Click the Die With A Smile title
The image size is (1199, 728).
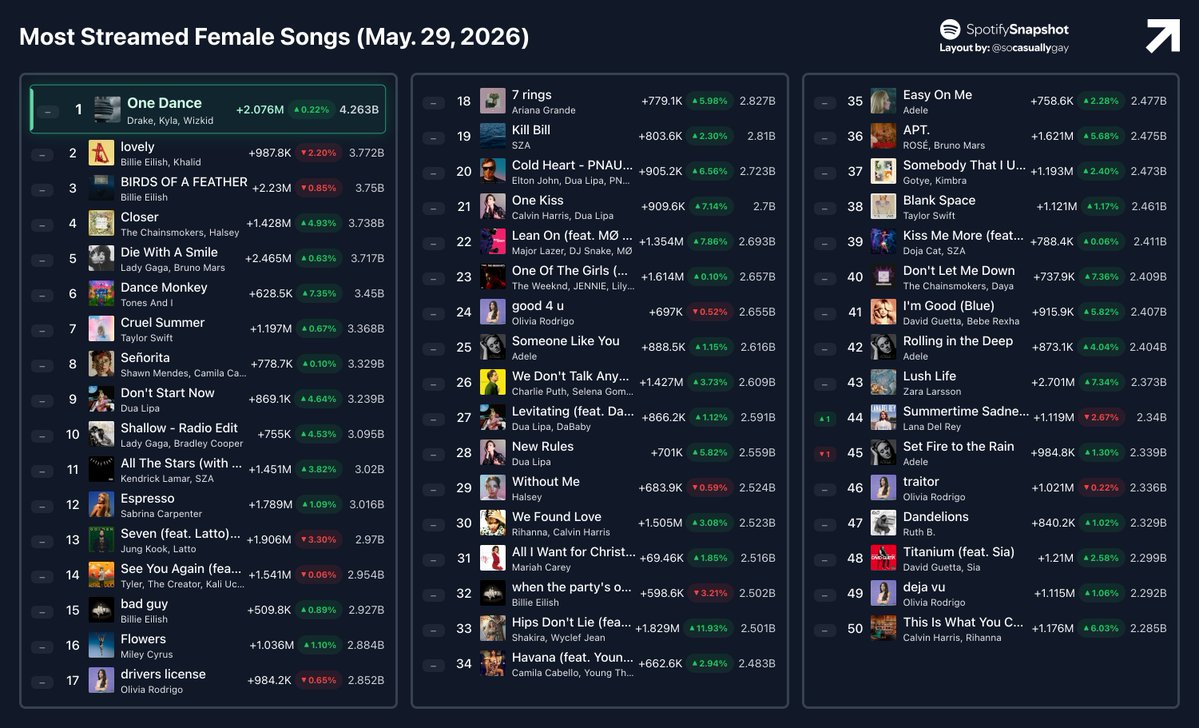click(169, 252)
